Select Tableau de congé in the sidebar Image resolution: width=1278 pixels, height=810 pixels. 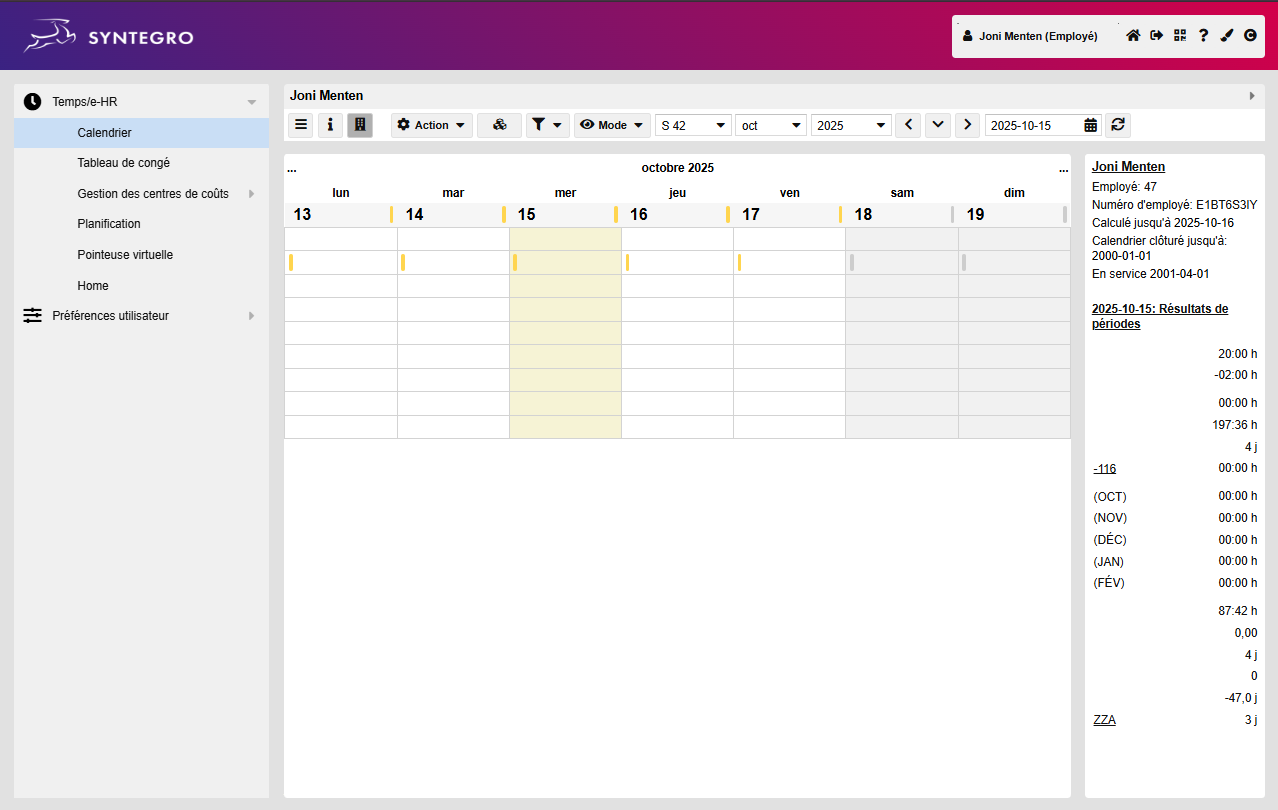[121, 162]
